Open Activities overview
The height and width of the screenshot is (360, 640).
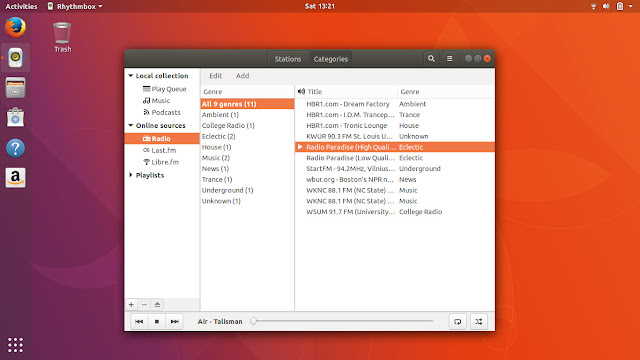click(x=21, y=6)
